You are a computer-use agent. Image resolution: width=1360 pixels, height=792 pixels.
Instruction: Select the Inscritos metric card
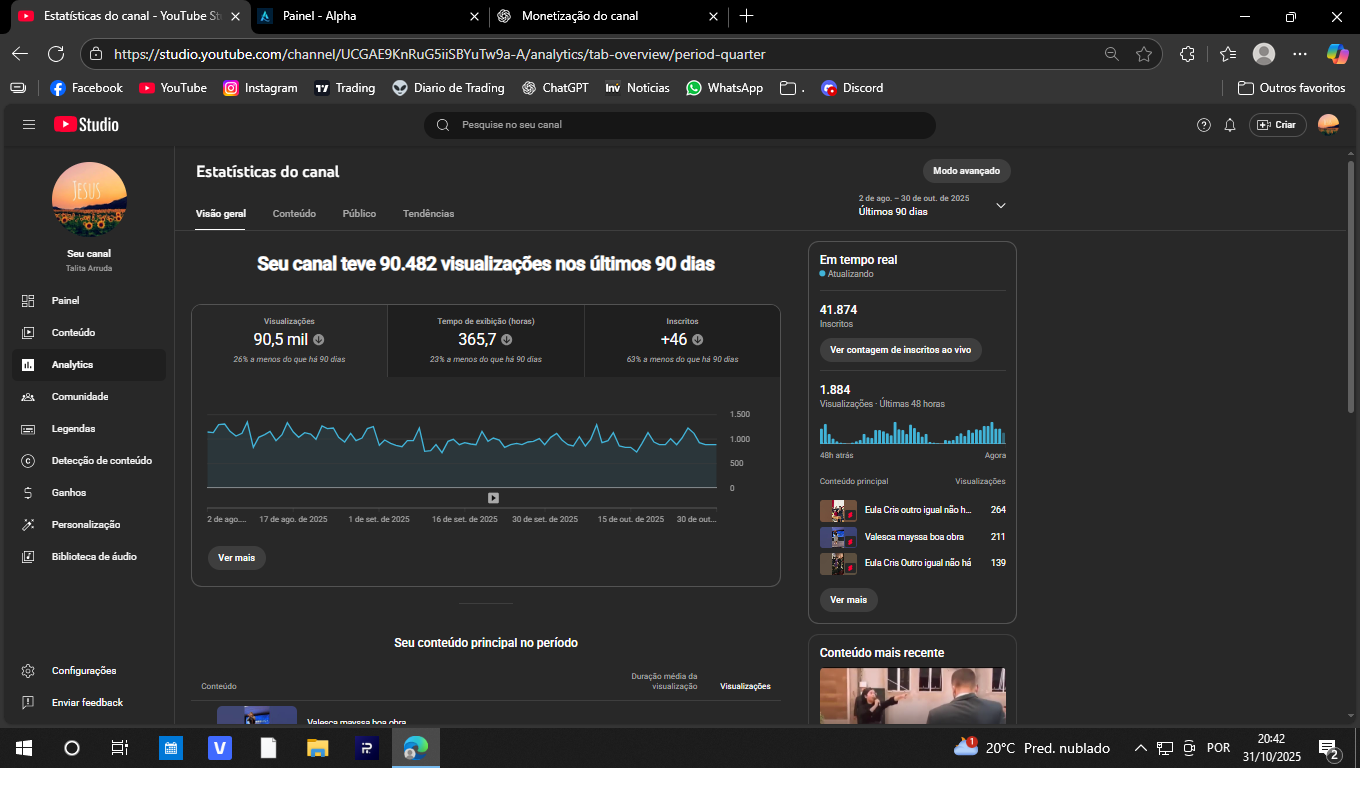tap(682, 341)
